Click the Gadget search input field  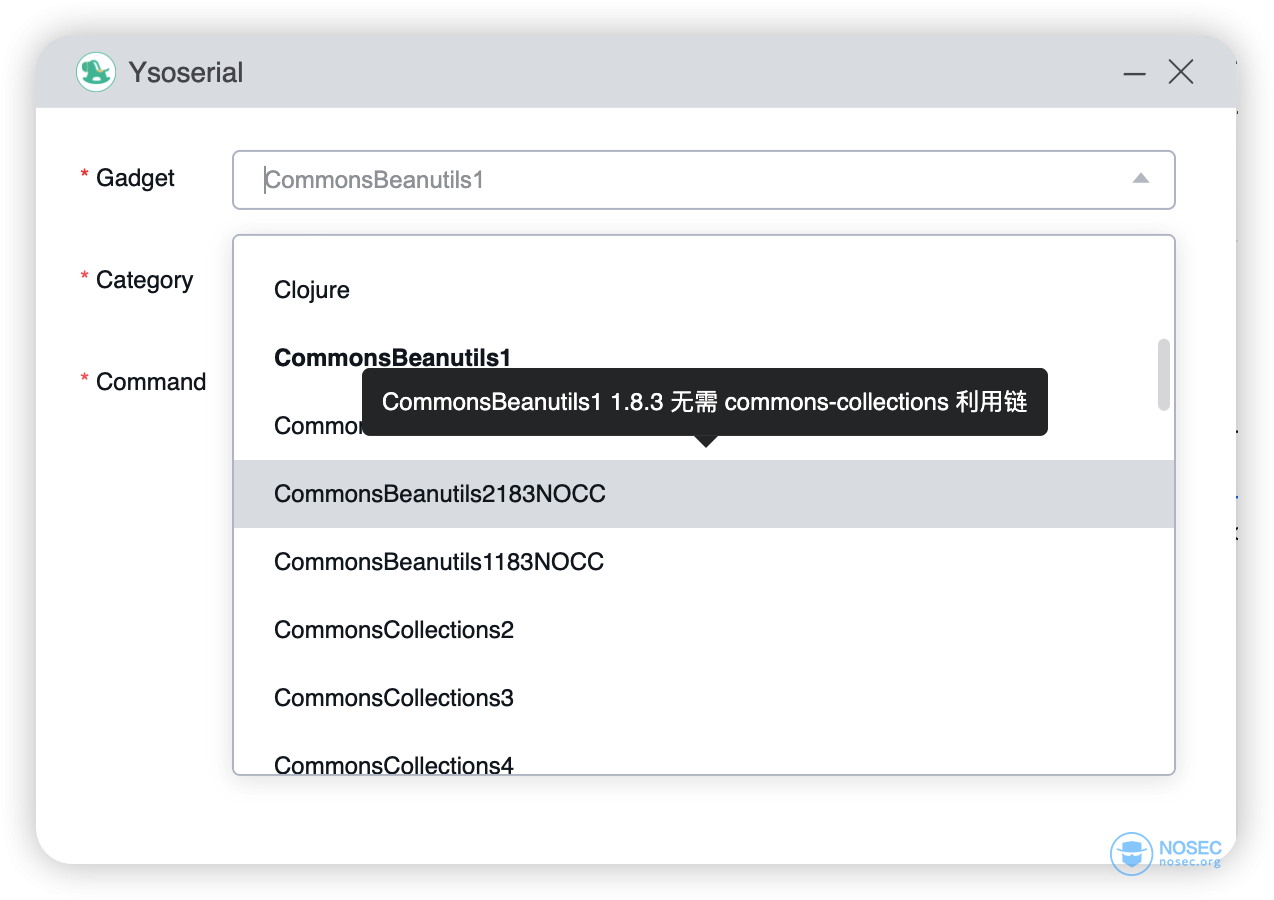click(x=680, y=180)
